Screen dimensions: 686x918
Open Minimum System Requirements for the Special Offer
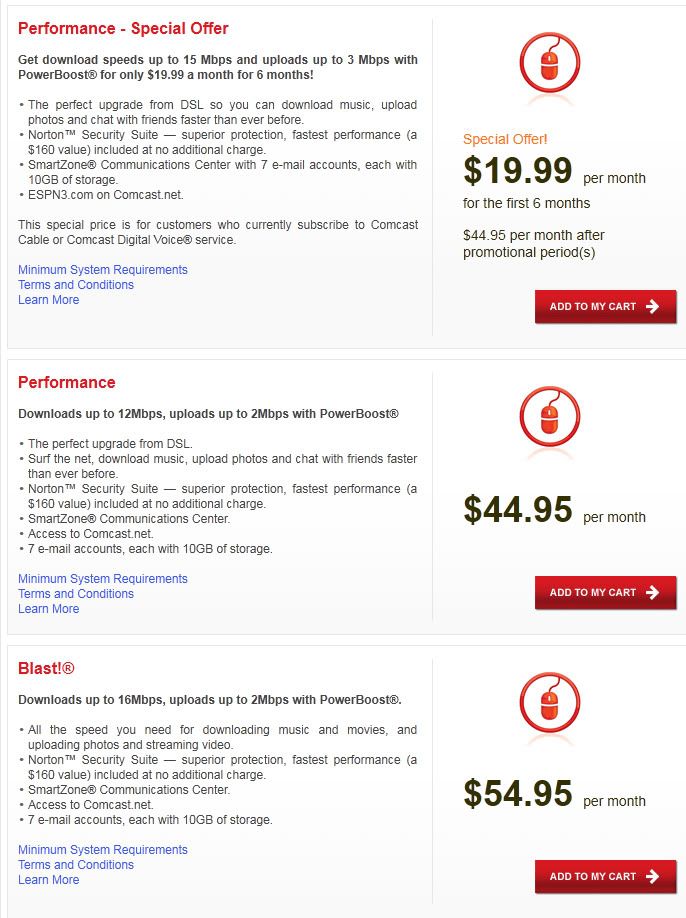[x=102, y=270]
